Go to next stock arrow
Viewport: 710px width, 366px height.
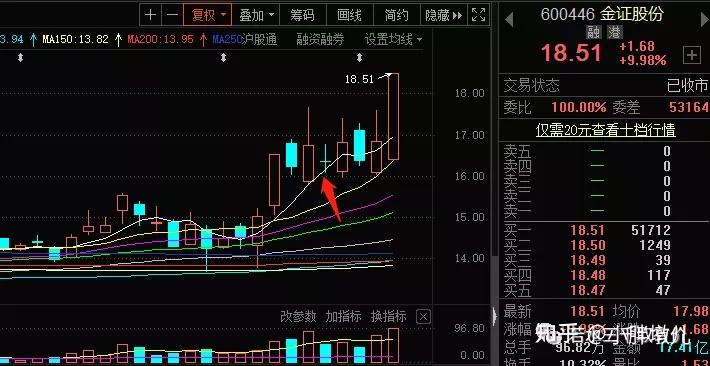pos(705,19)
